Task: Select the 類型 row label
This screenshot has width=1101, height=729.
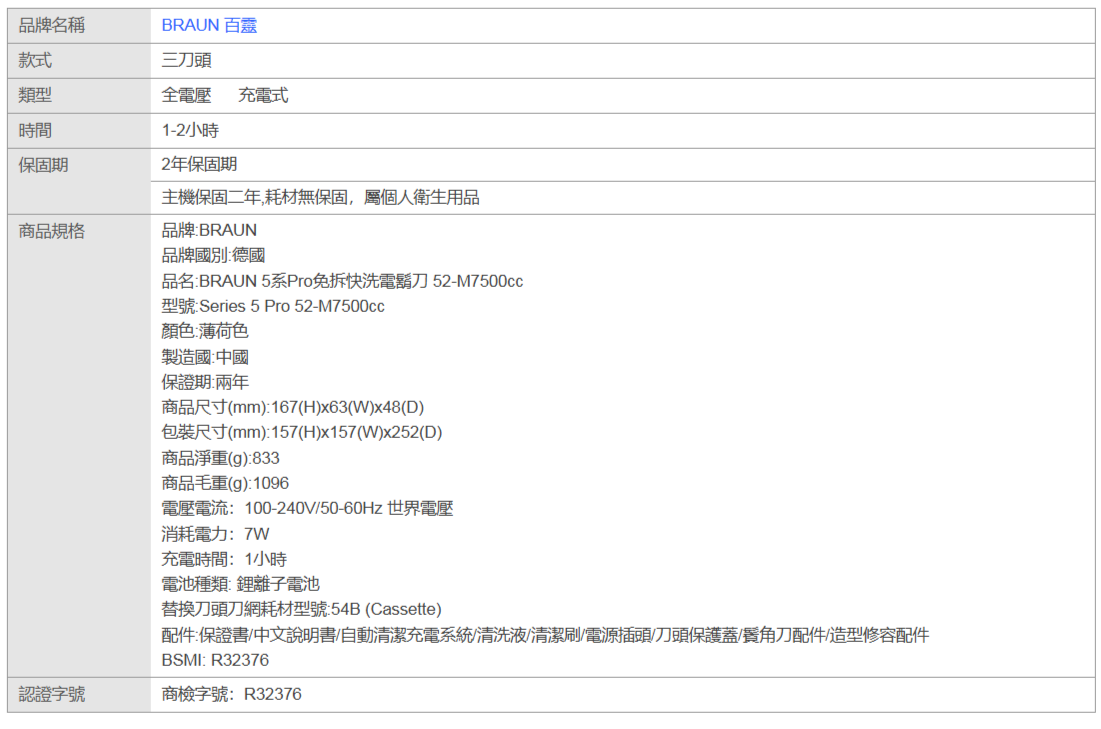Action: pos(35,96)
